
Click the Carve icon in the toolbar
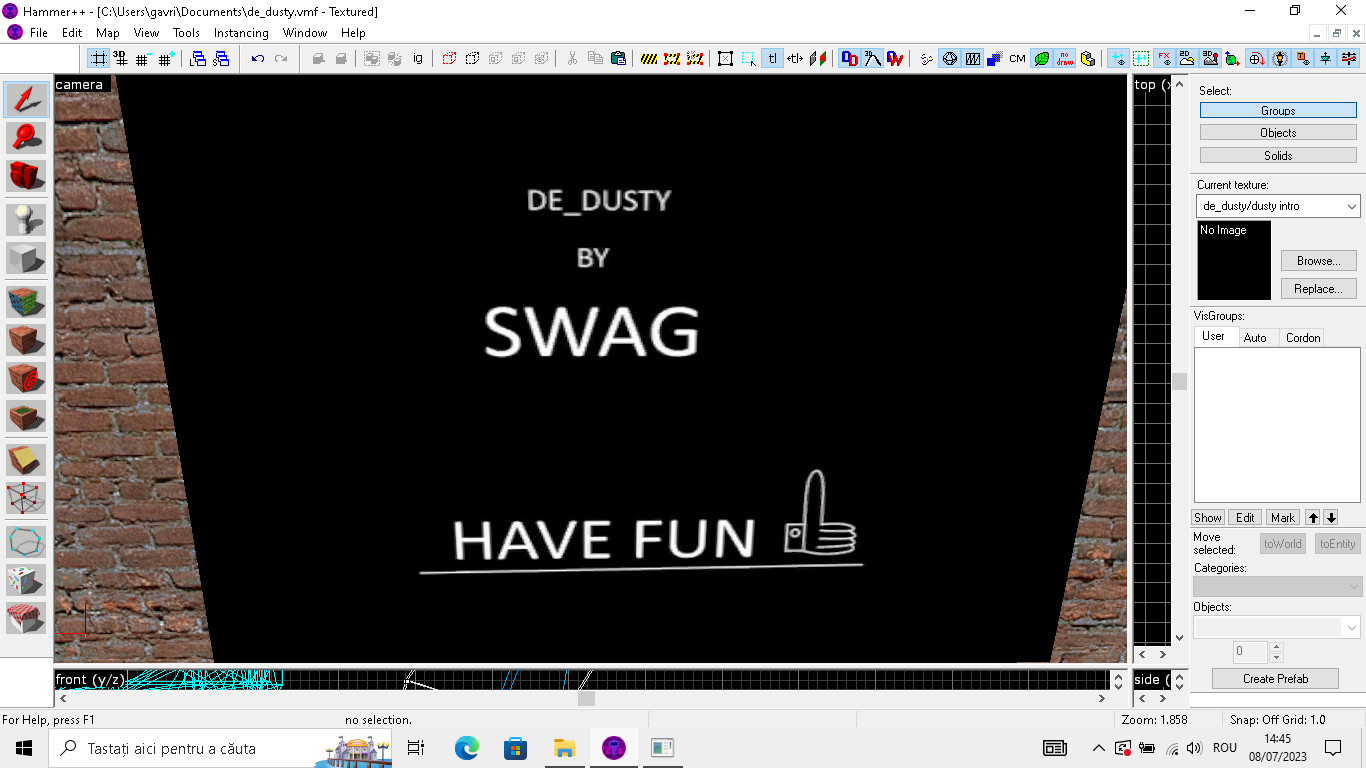(319, 59)
